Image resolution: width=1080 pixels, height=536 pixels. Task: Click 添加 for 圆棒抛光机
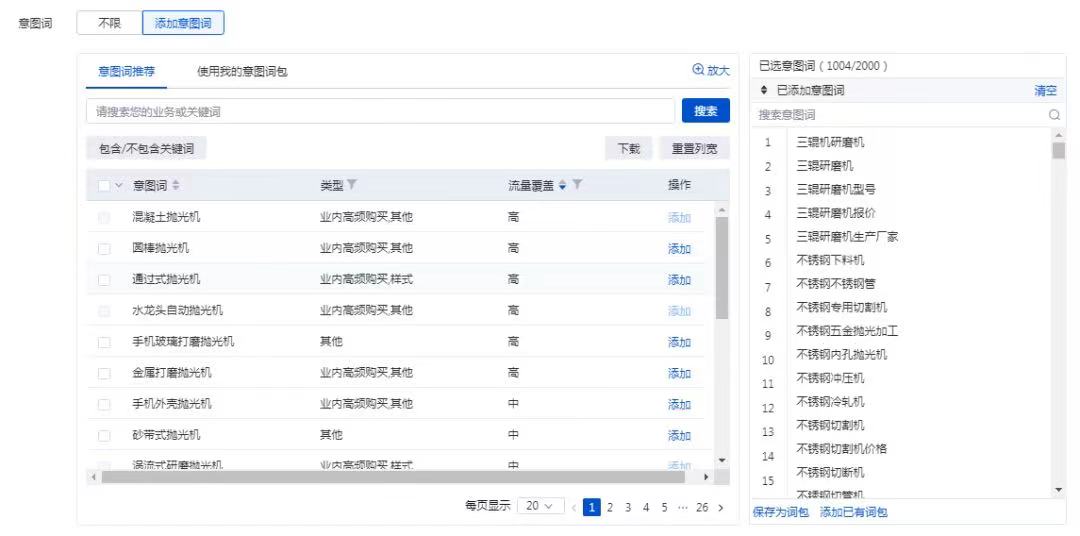click(679, 249)
